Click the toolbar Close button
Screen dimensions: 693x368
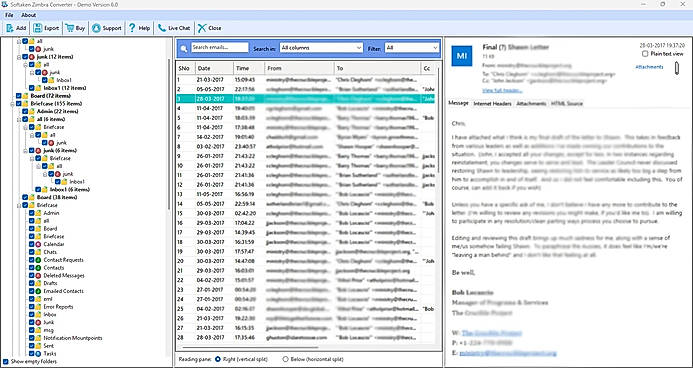pyautogui.click(x=209, y=28)
